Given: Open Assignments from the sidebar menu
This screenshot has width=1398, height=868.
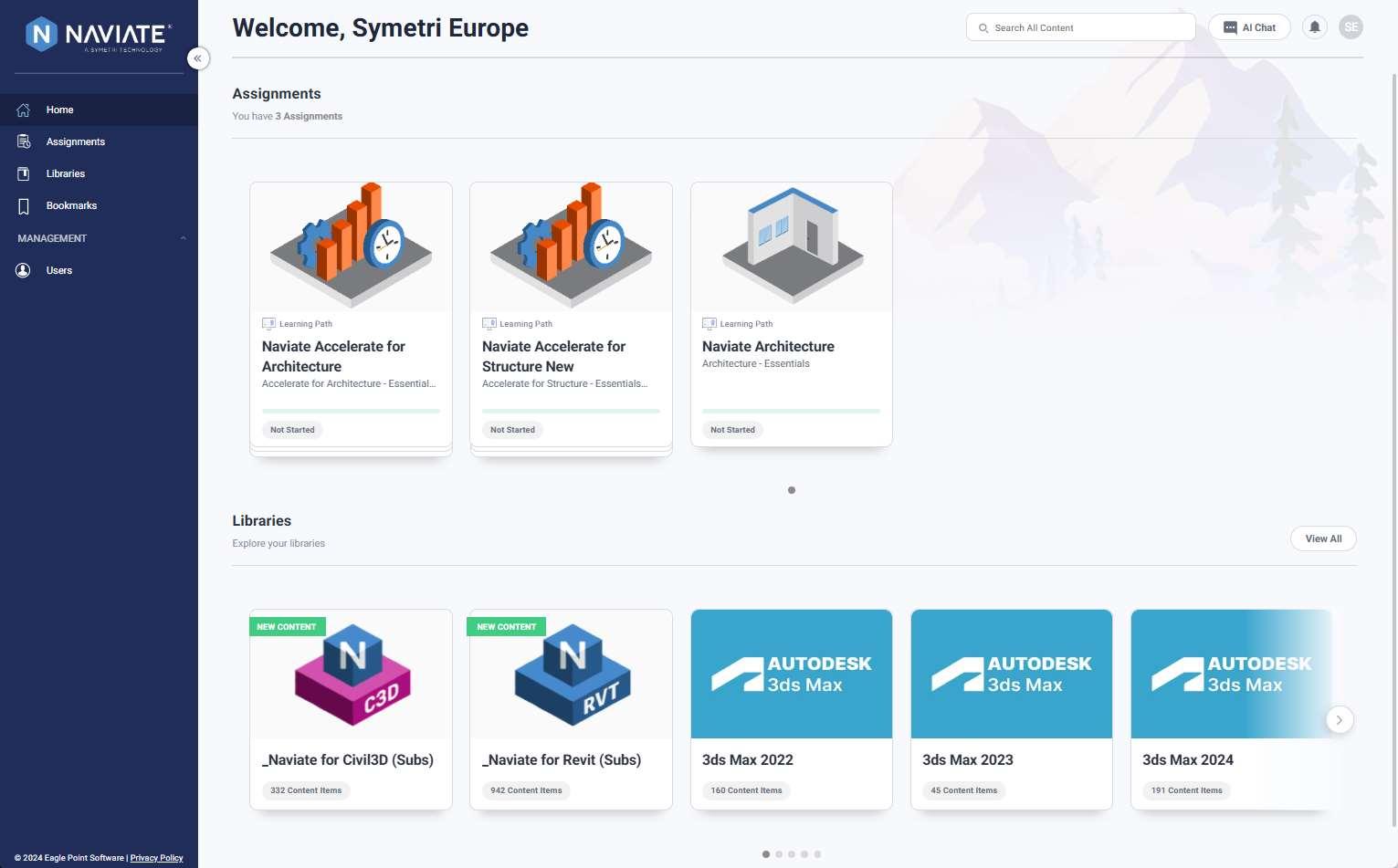Looking at the screenshot, I should pos(99,141).
